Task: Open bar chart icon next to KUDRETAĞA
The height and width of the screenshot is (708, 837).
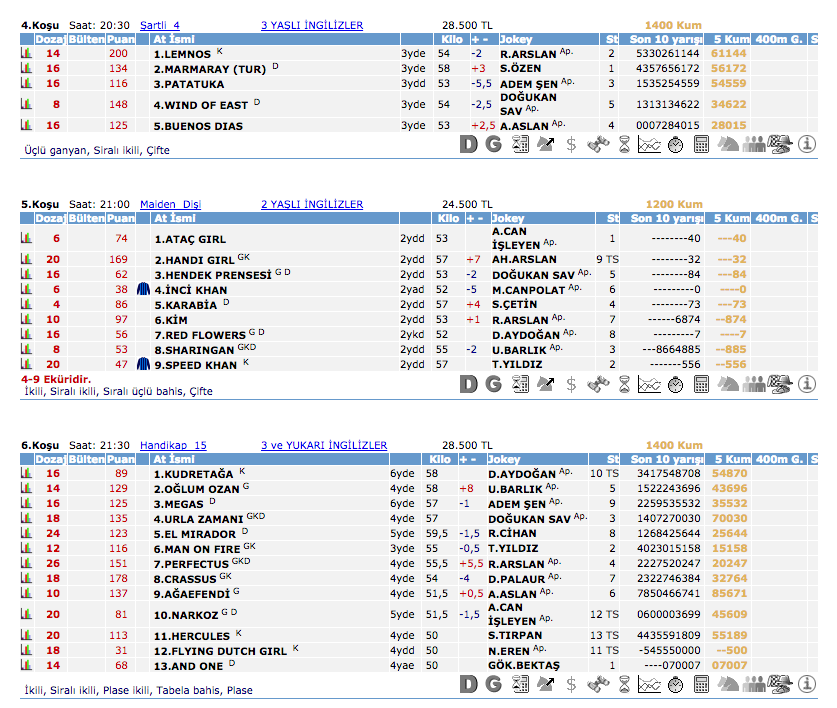Action: click(27, 473)
